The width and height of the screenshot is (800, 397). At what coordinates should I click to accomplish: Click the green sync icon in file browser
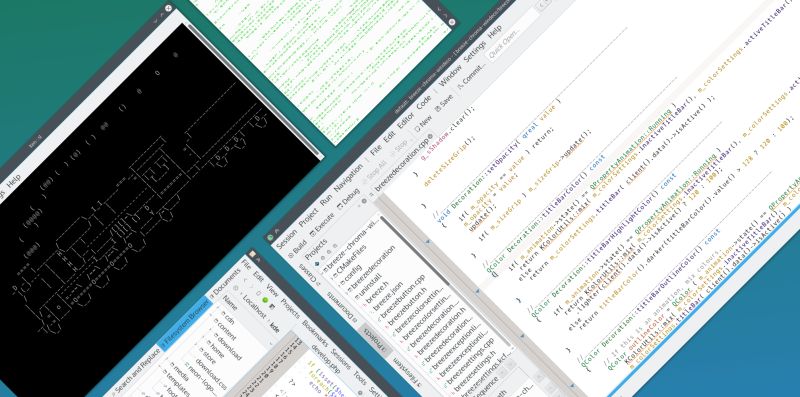click(265, 300)
